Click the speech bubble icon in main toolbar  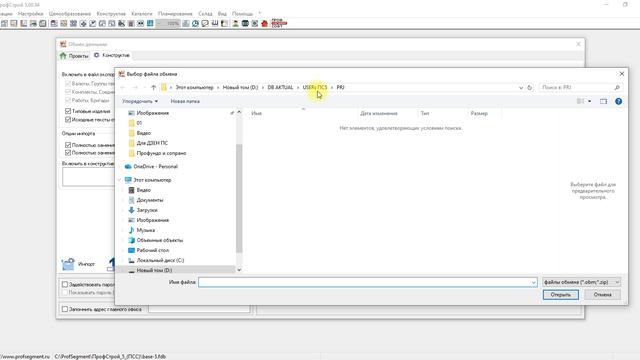point(205,24)
